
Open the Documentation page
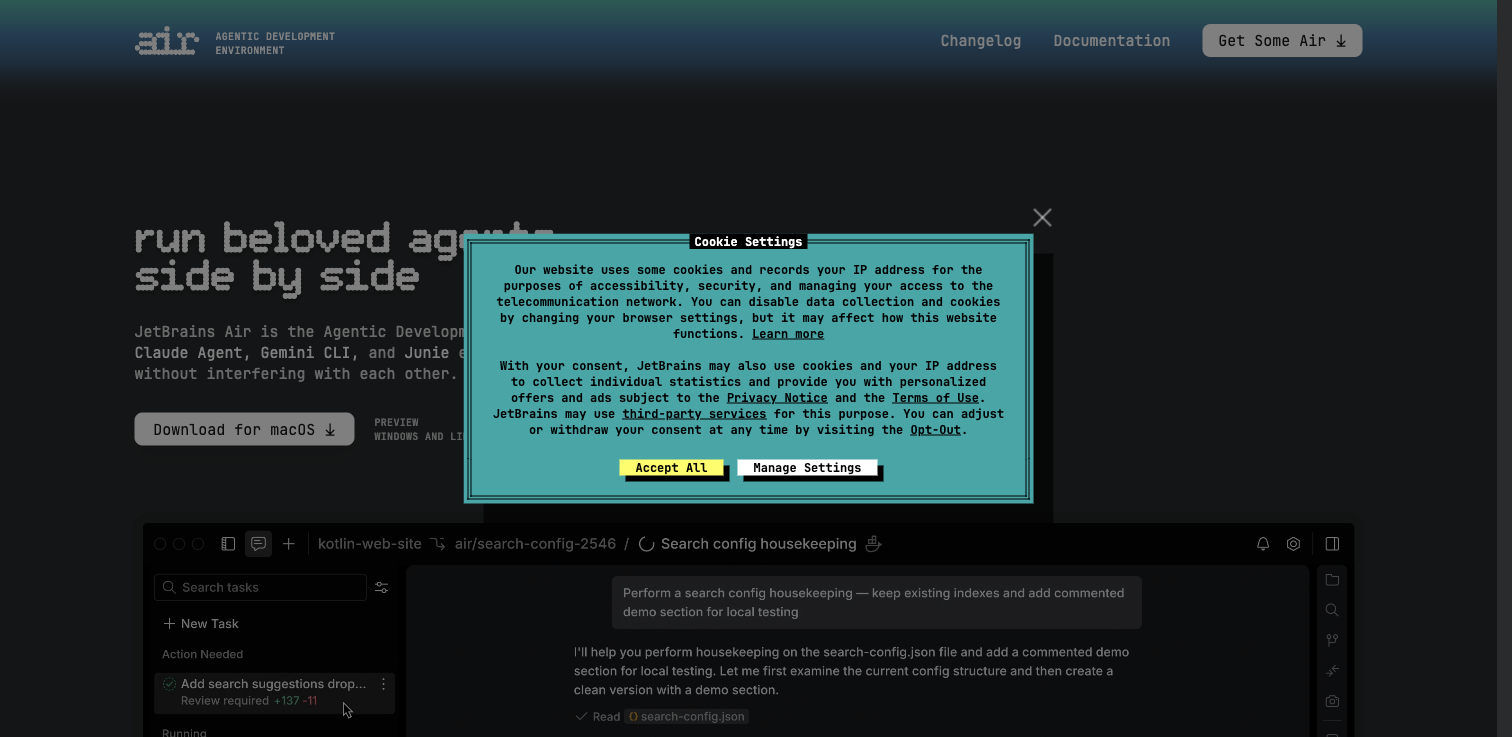[x=1111, y=41]
